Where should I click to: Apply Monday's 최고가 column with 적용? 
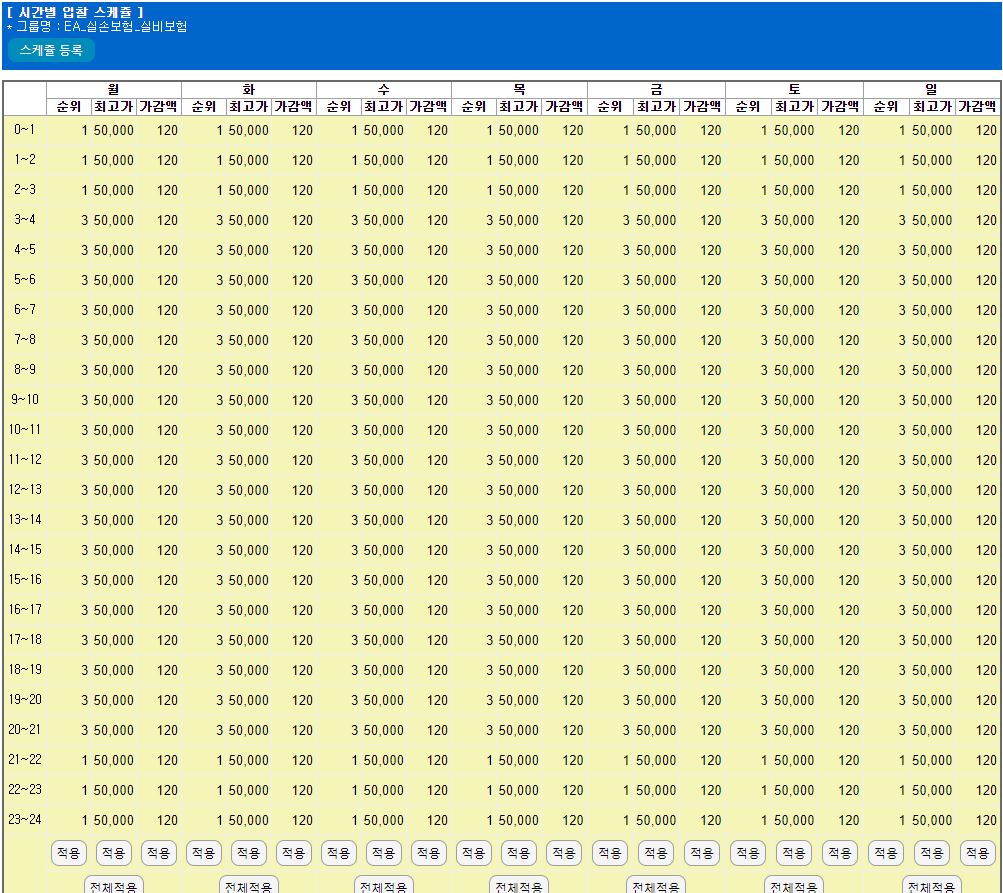point(114,853)
